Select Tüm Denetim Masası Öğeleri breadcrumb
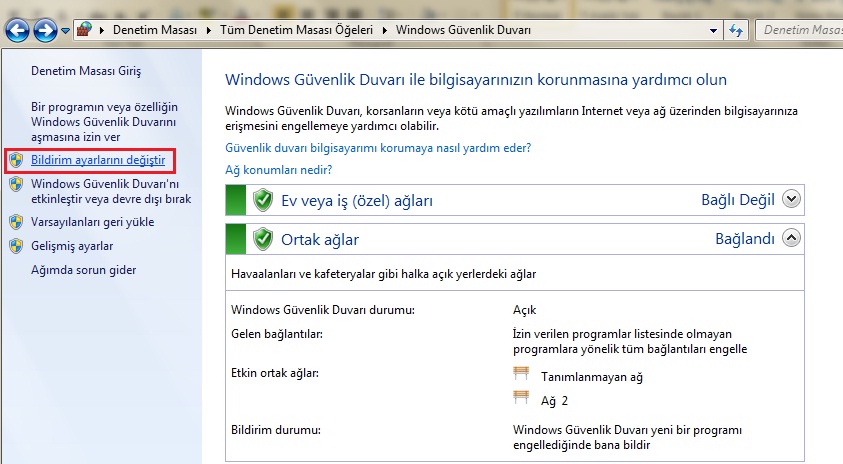The image size is (843, 464). click(296, 30)
